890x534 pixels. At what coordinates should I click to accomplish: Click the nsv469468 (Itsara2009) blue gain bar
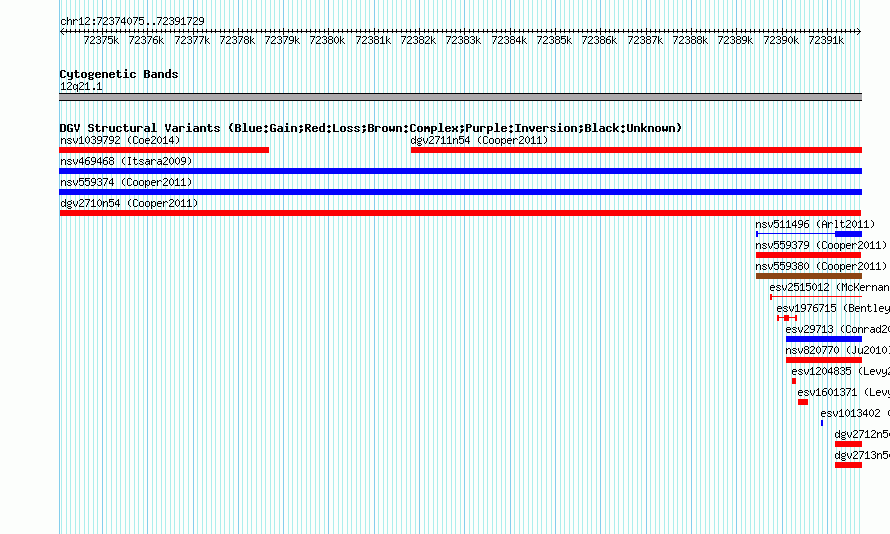pos(460,171)
